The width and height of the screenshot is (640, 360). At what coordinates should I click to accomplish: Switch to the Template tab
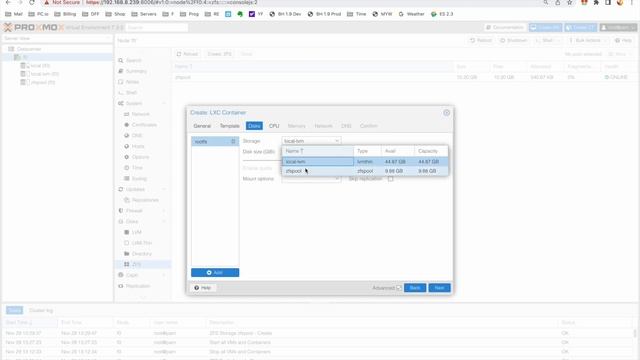click(229, 126)
